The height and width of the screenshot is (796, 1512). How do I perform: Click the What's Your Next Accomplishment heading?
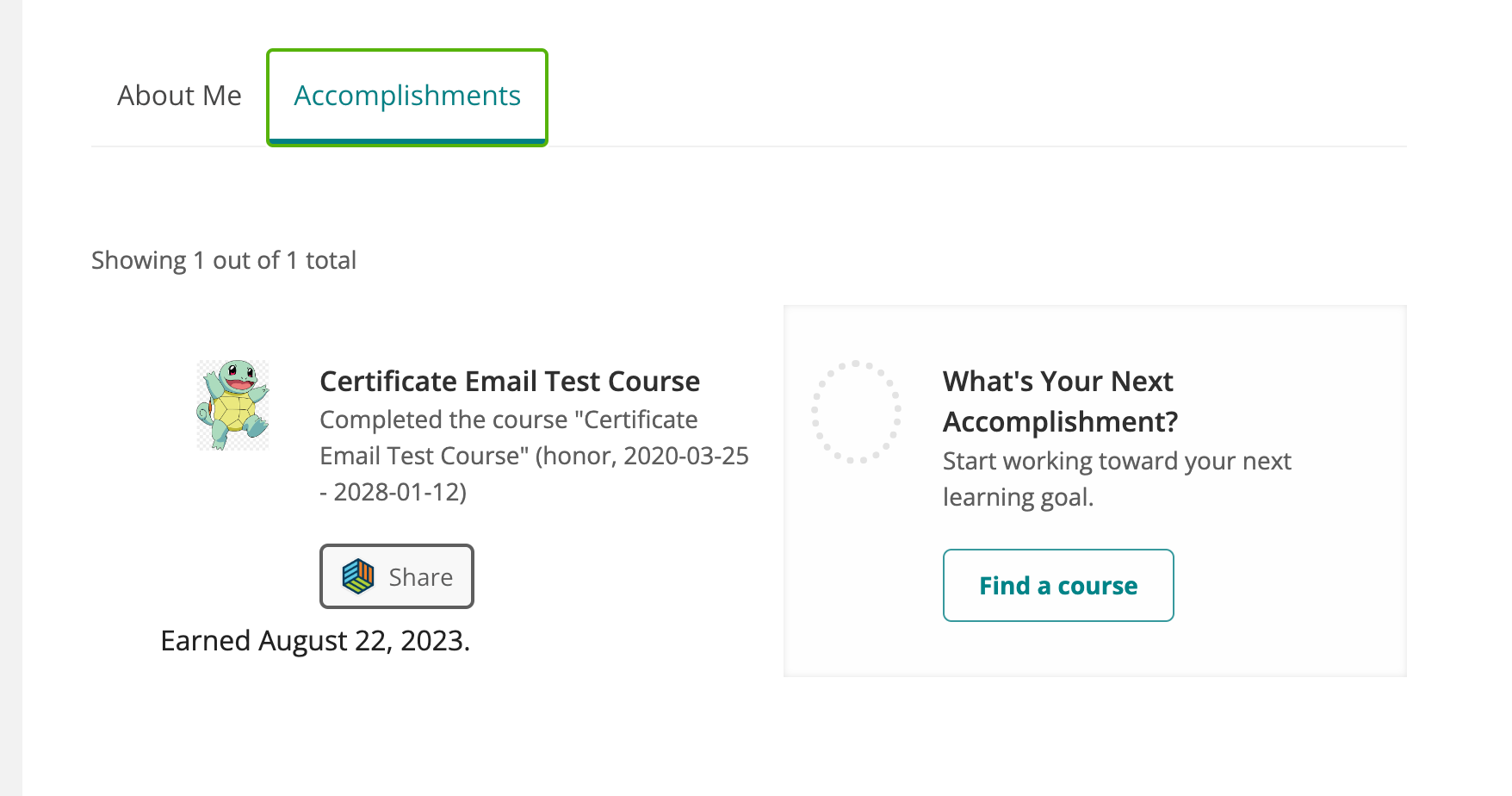pos(1057,401)
